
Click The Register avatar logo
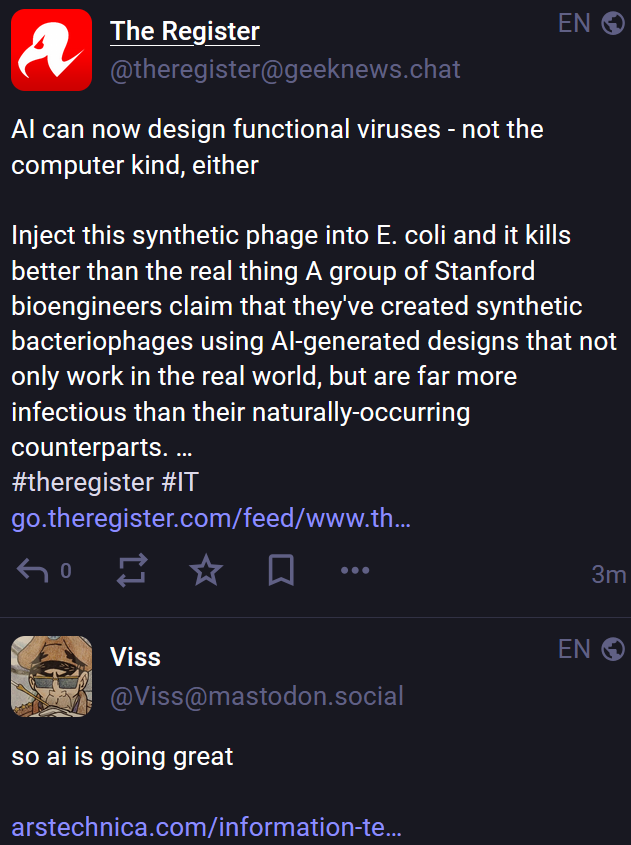(x=51, y=50)
